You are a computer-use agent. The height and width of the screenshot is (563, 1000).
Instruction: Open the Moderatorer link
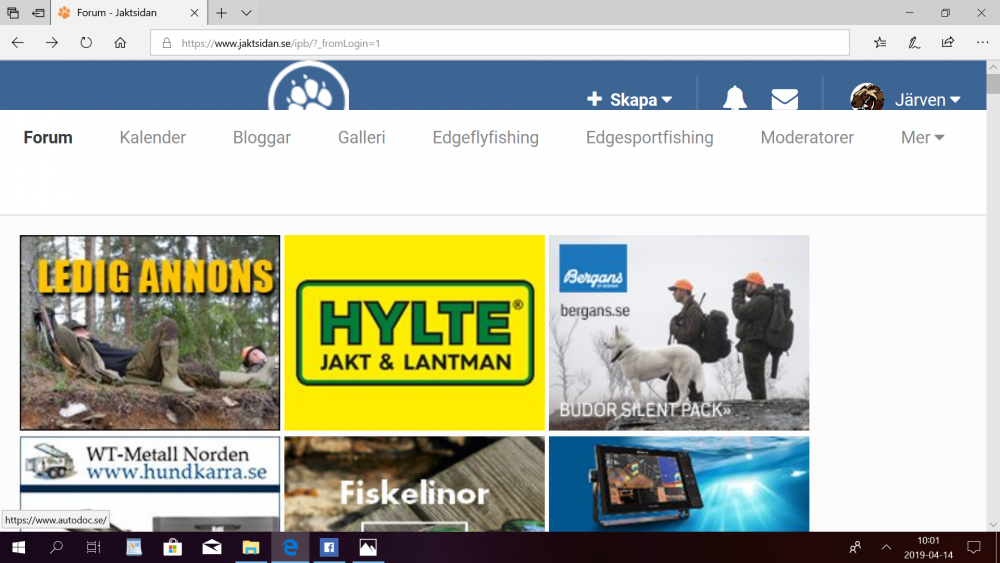[807, 137]
